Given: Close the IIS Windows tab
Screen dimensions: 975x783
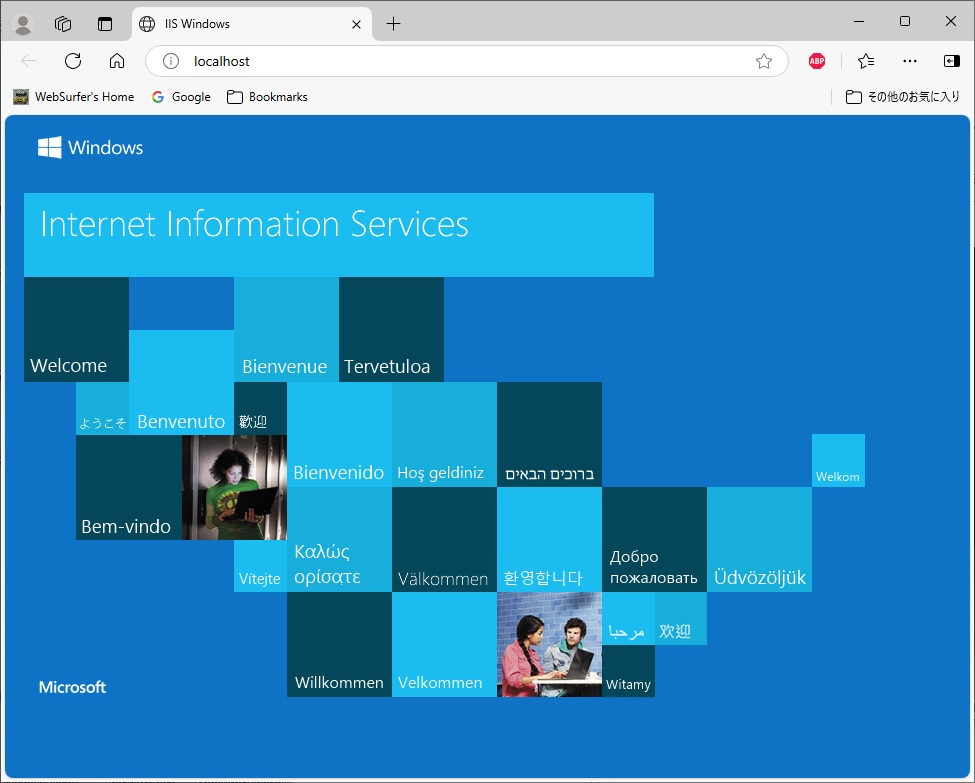Looking at the screenshot, I should (x=356, y=24).
